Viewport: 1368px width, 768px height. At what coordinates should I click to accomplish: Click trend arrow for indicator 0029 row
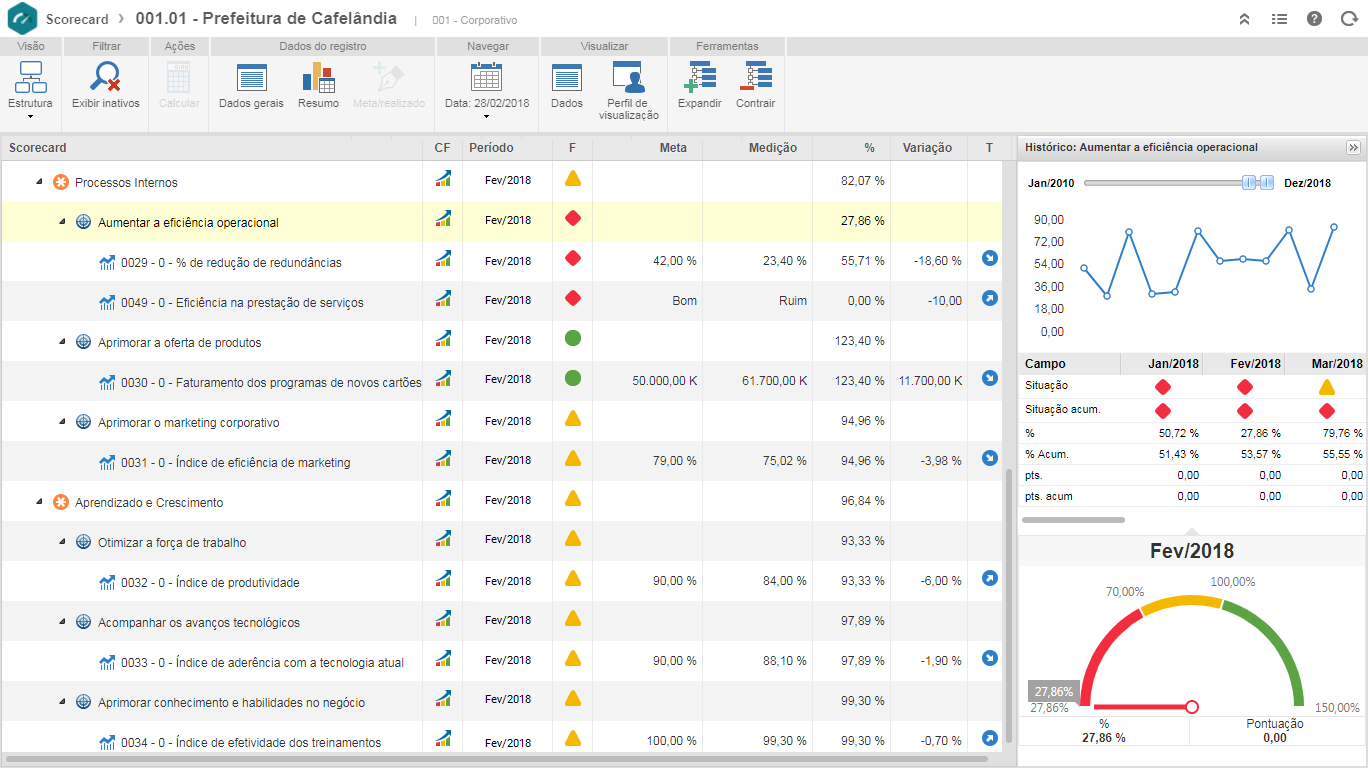(x=989, y=259)
